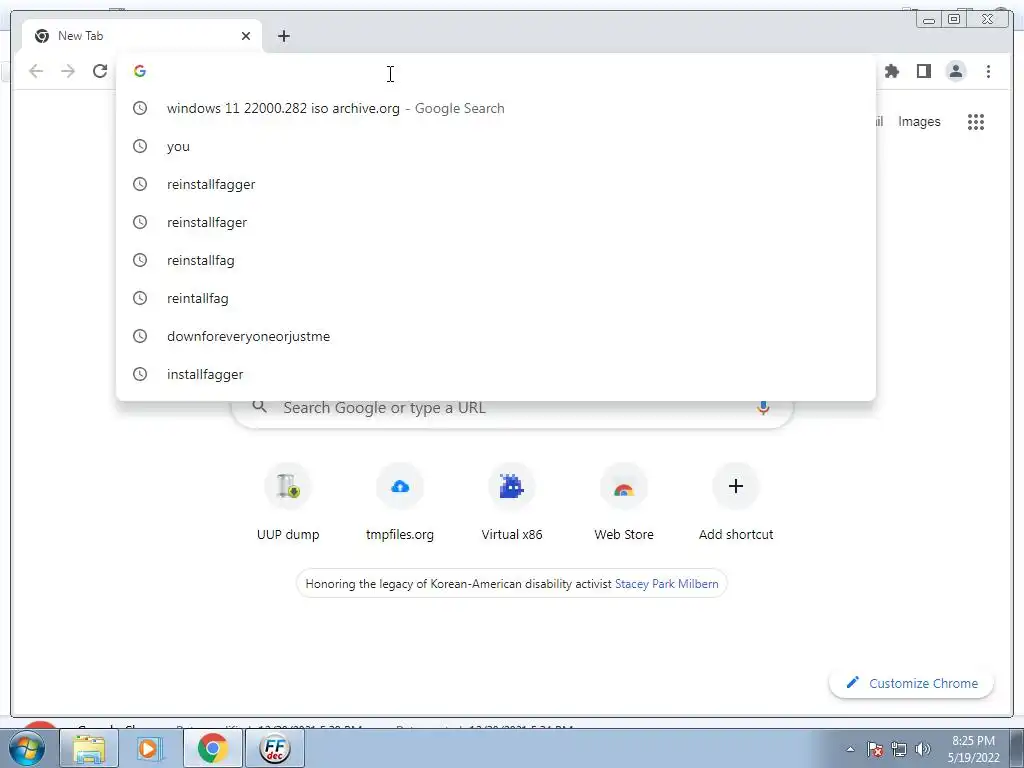Image resolution: width=1024 pixels, height=768 pixels.
Task: Click the clock icon beside 'you' suggestion
Action: (x=140, y=146)
